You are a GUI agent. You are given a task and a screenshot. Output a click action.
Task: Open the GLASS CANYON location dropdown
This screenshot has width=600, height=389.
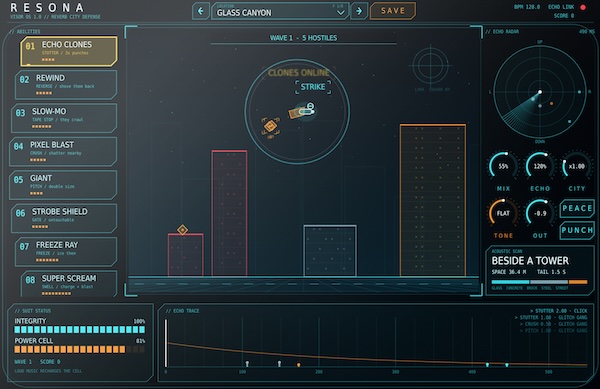[x=280, y=11]
